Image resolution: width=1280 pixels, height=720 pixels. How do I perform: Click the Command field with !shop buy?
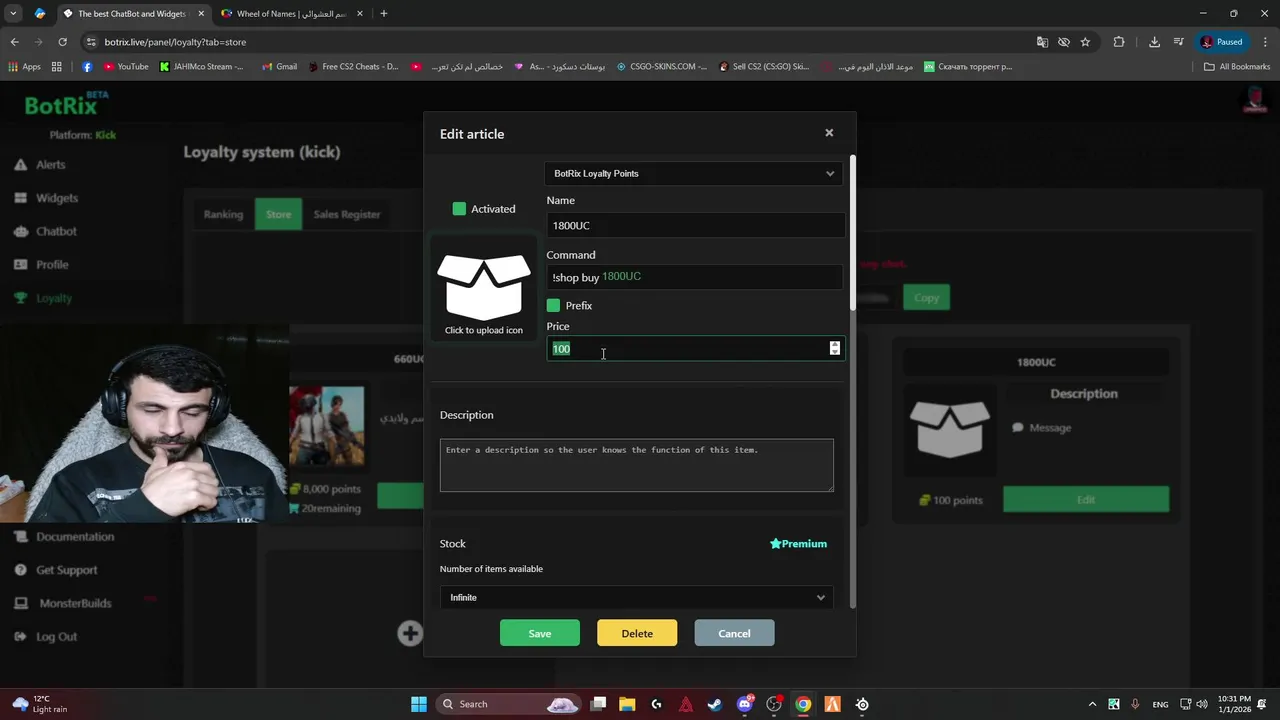point(695,277)
